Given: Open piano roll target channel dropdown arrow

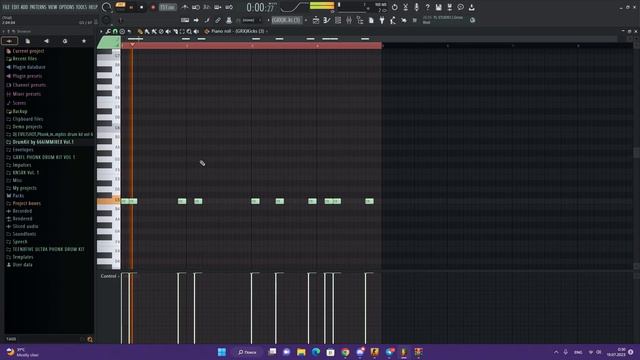Looking at the screenshot, I should pyautogui.click(x=267, y=31).
